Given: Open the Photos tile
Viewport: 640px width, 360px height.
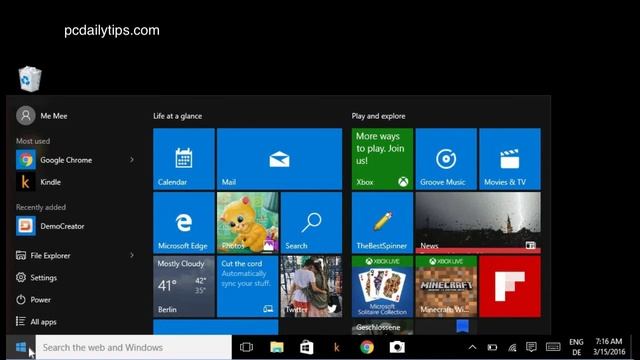Looking at the screenshot, I should 248,223.
